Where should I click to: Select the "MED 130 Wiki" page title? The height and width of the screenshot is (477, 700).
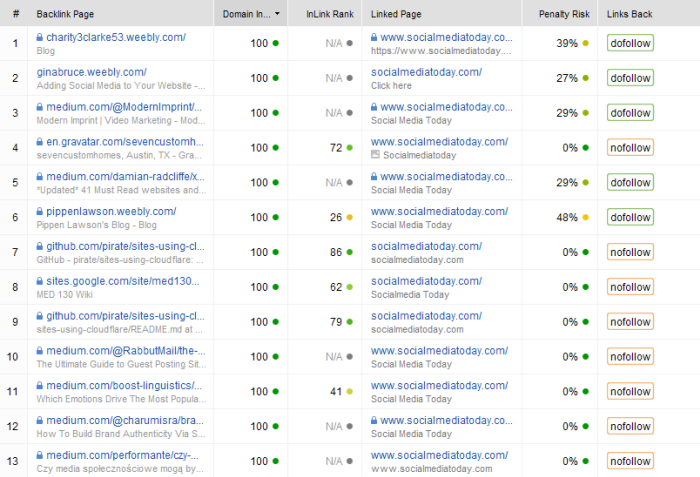pos(65,295)
